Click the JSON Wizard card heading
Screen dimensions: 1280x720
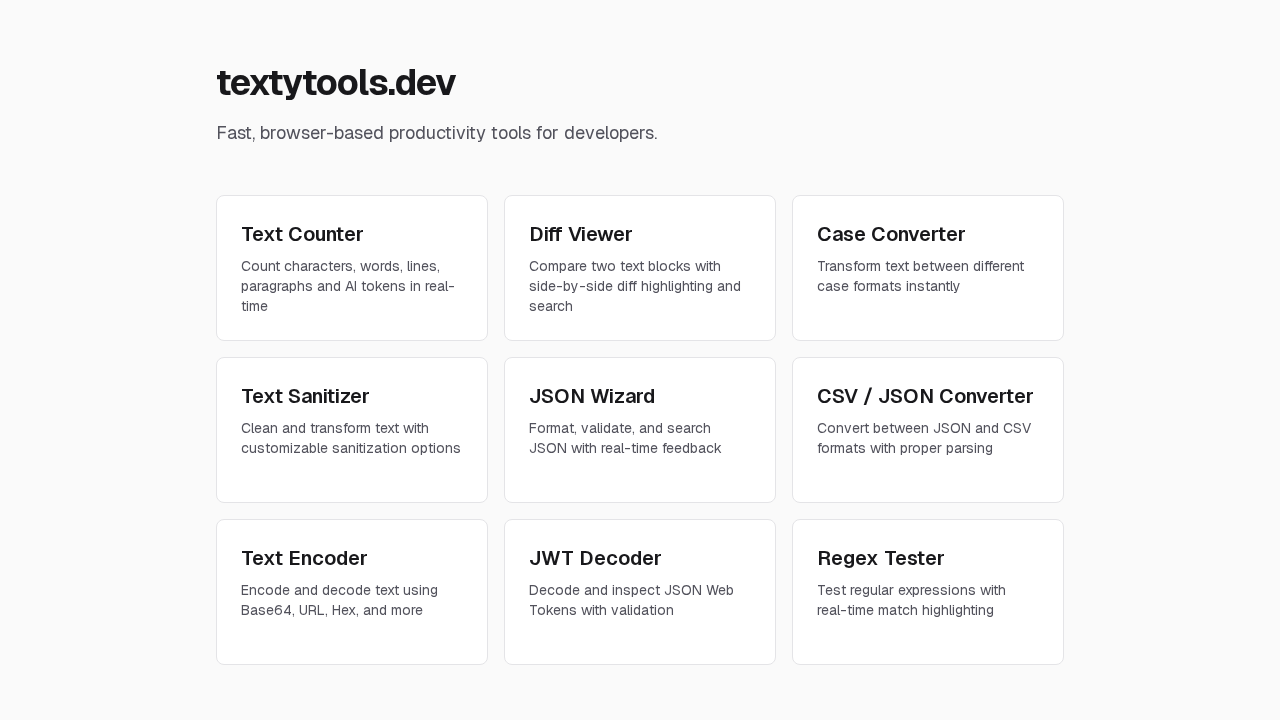point(592,396)
